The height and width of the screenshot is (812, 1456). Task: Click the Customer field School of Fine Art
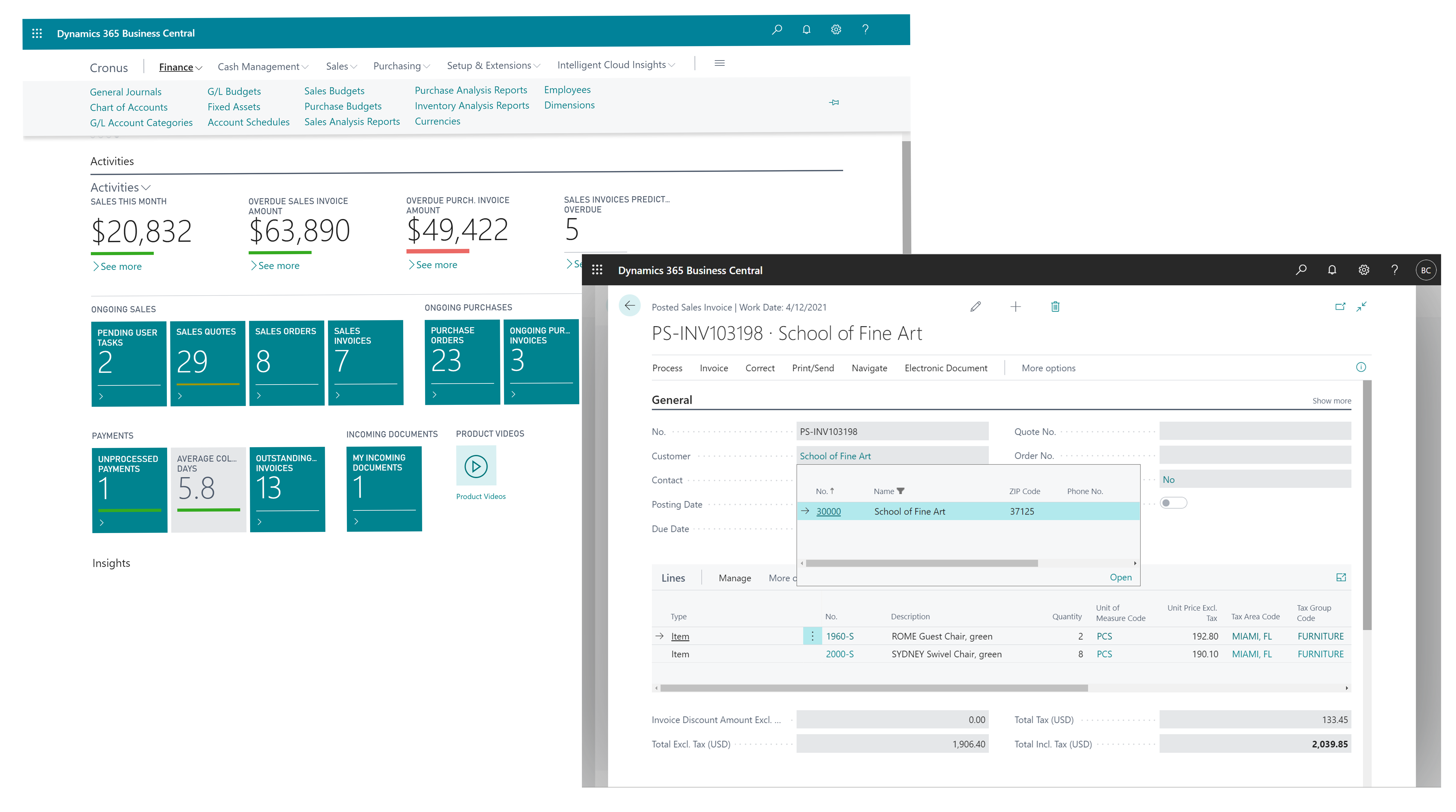tap(892, 455)
